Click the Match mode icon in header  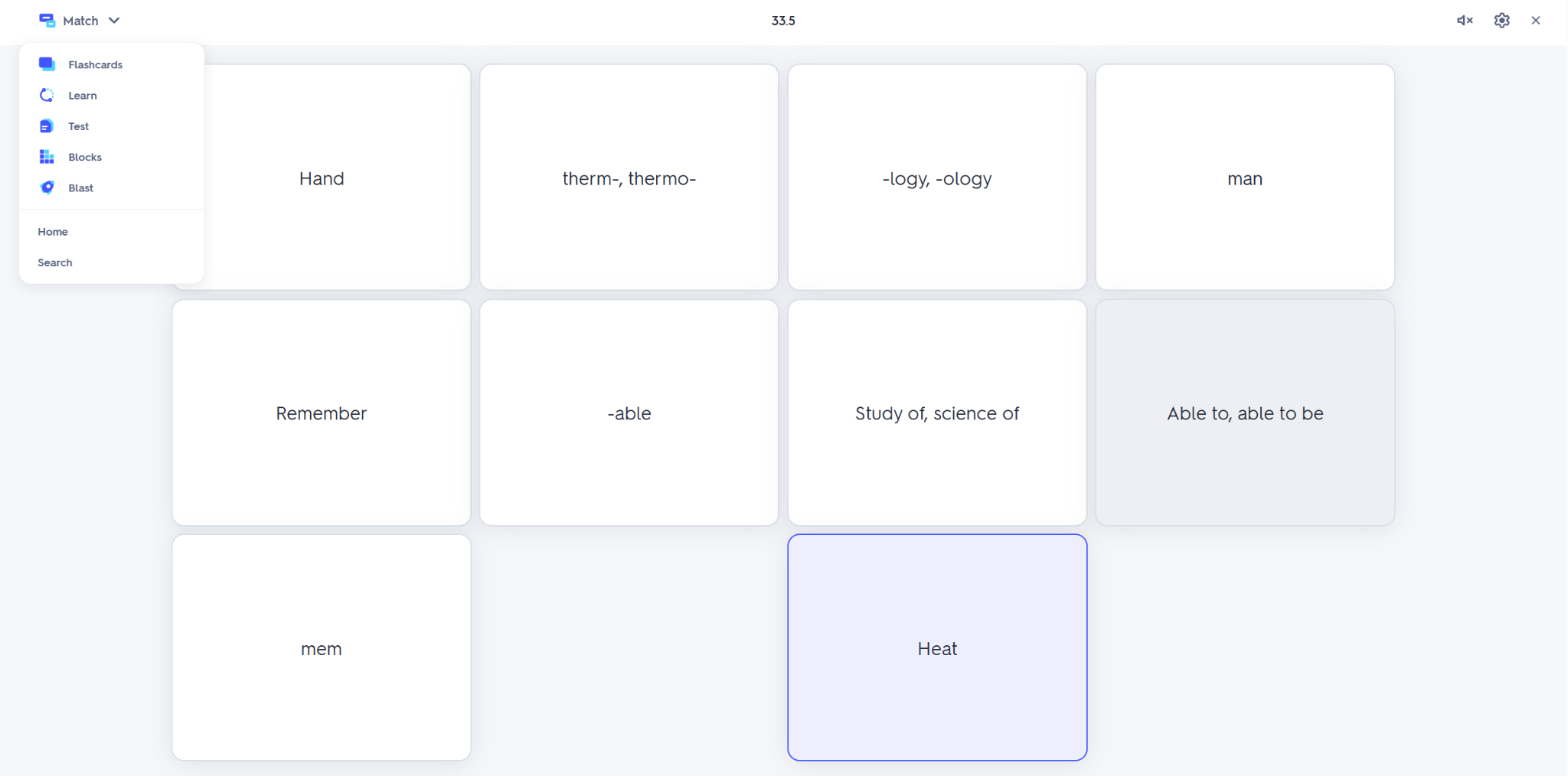(47, 21)
